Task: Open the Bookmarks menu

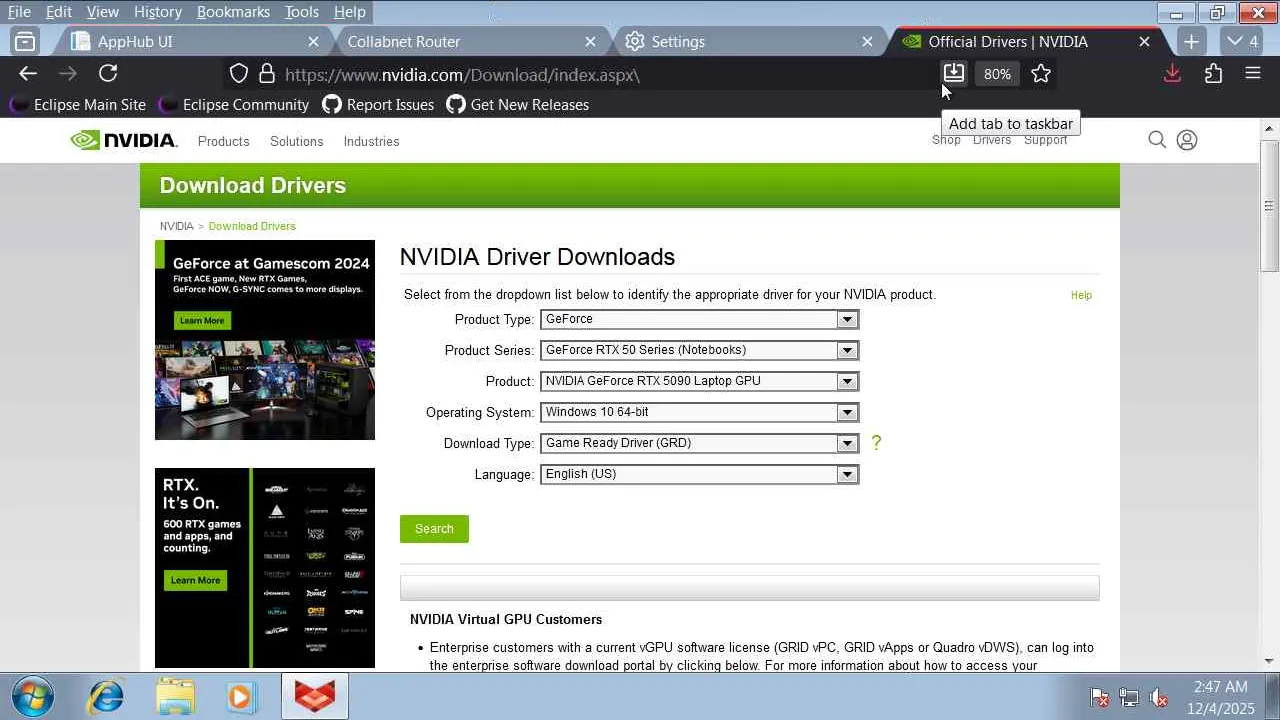Action: click(233, 12)
